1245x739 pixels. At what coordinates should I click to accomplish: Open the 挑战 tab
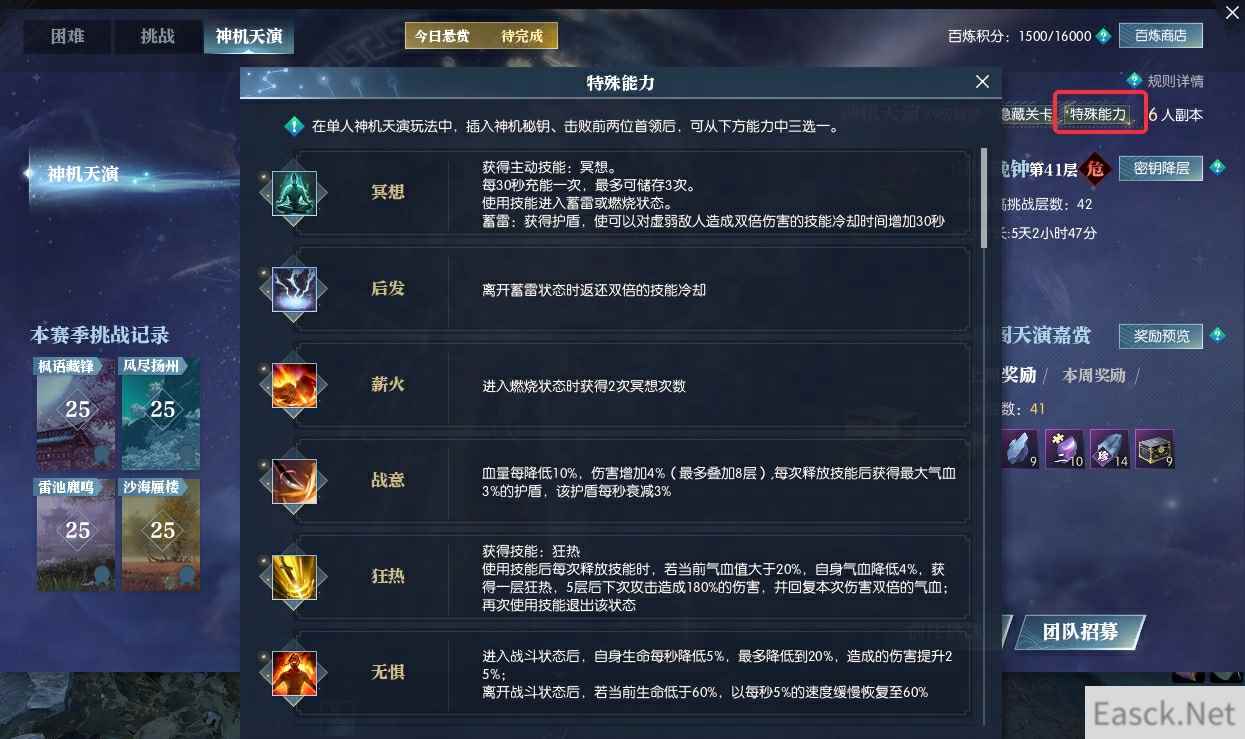click(157, 37)
